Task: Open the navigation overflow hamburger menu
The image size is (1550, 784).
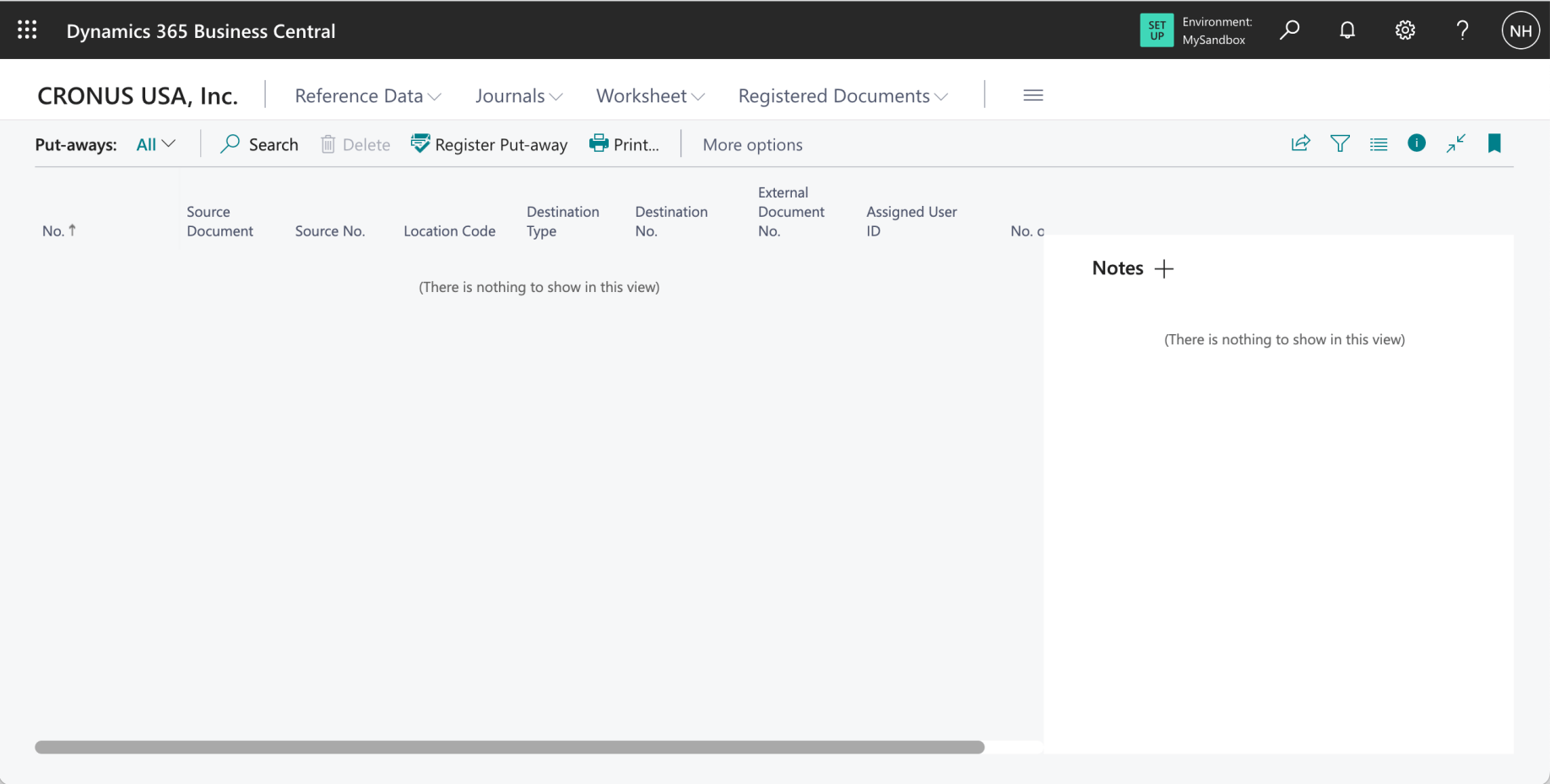Action: (1033, 95)
